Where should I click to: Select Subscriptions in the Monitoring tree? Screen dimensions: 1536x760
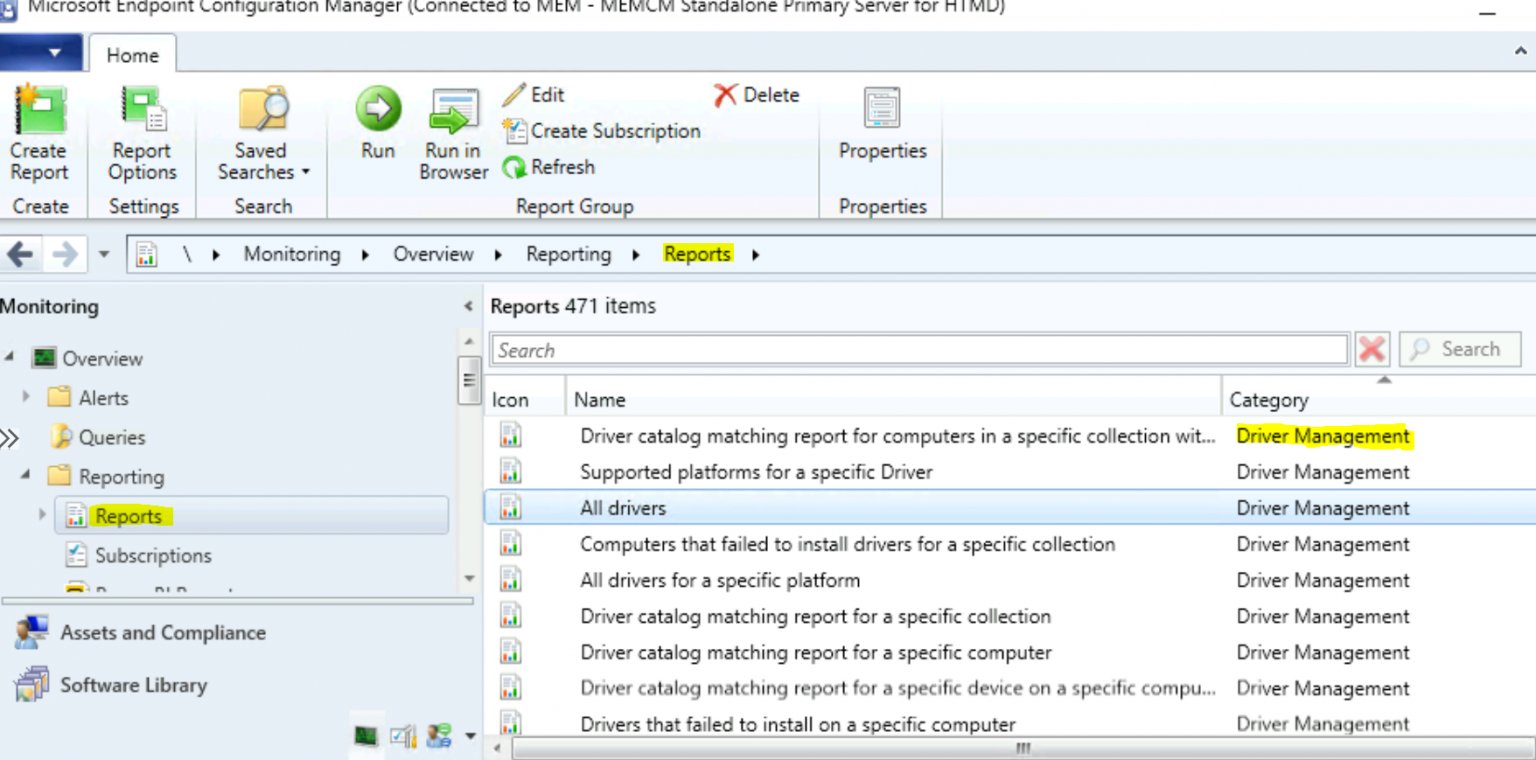[152, 555]
